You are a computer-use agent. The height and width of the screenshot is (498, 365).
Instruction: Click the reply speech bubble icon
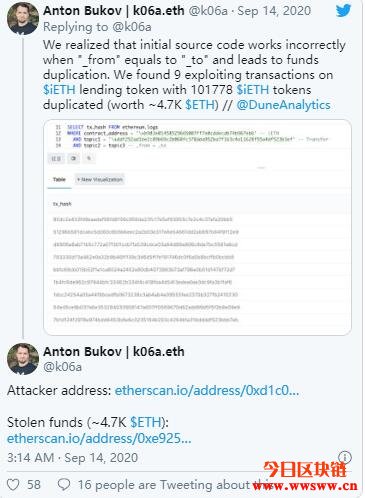[x=64, y=484]
